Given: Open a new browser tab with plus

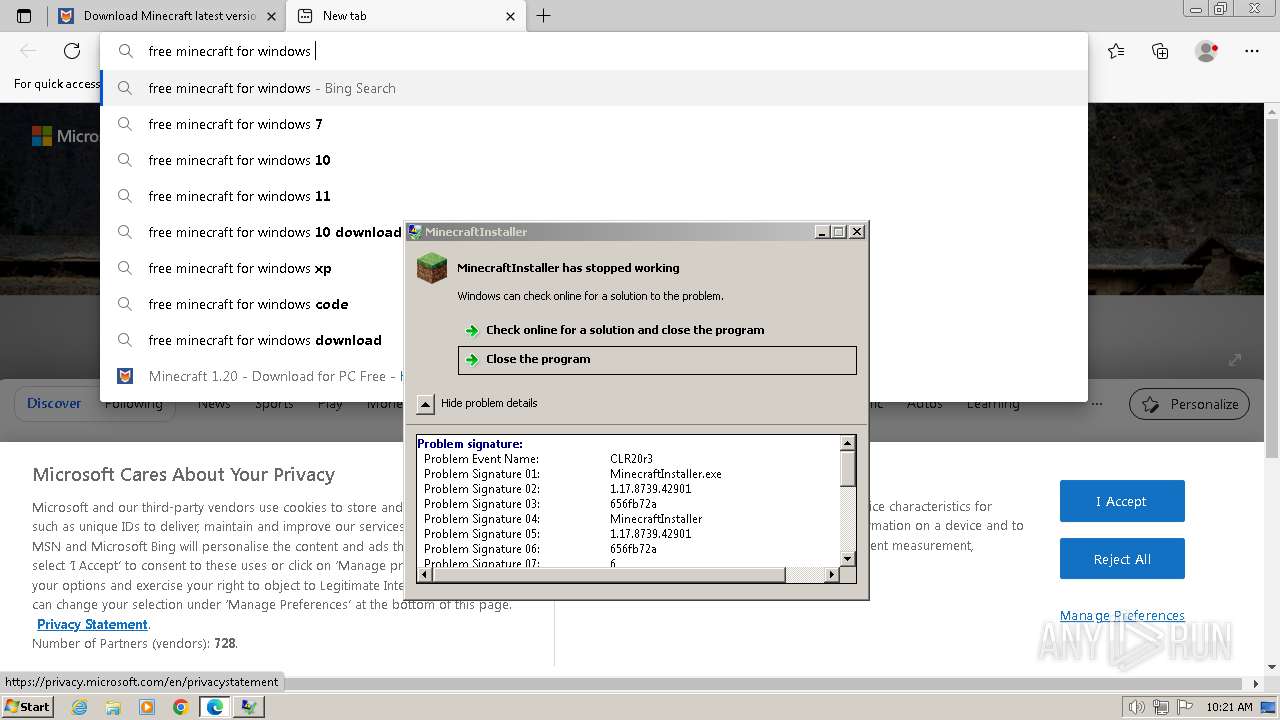Looking at the screenshot, I should pos(543,16).
